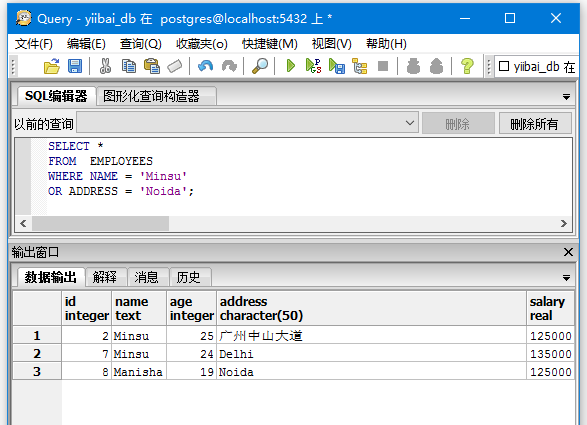587x425 pixels.
Task: Open the output pane tab list arrow
Action: click(566, 278)
